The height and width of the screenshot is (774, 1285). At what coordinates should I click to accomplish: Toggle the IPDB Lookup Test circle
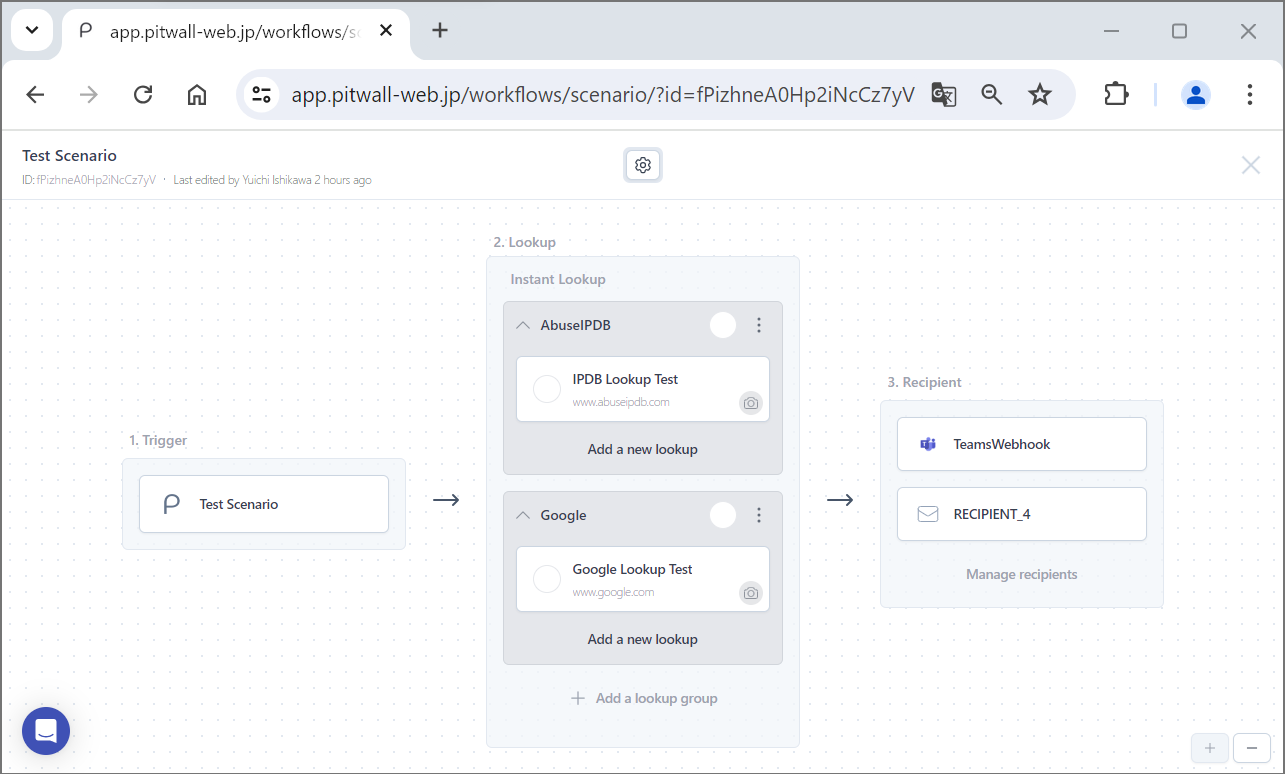pos(547,389)
